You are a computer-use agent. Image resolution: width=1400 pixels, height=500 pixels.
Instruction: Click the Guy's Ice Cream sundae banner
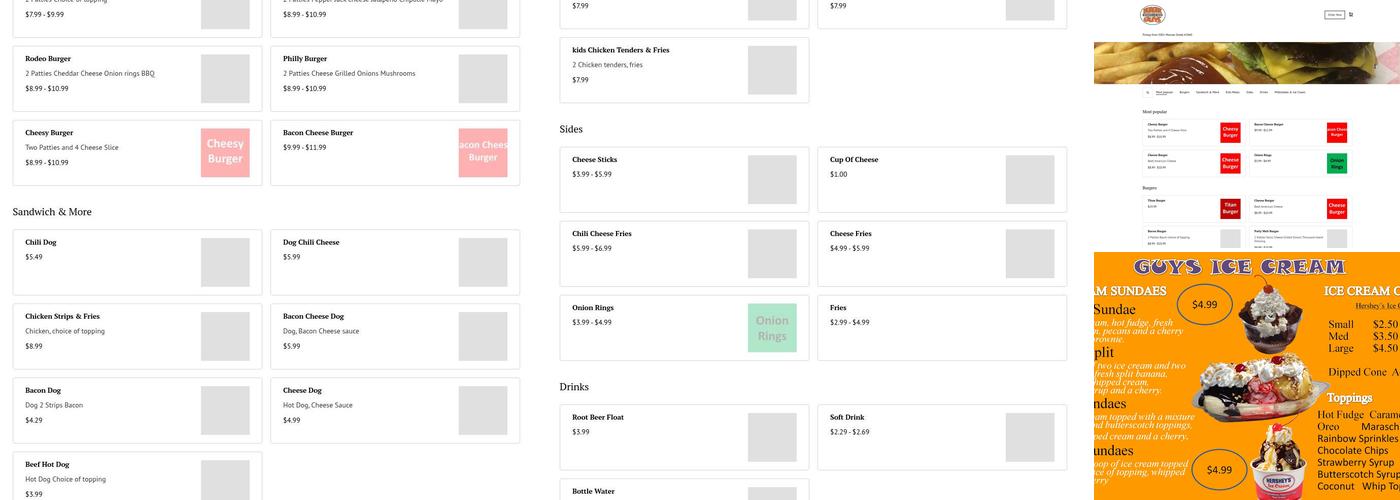pos(1247,375)
